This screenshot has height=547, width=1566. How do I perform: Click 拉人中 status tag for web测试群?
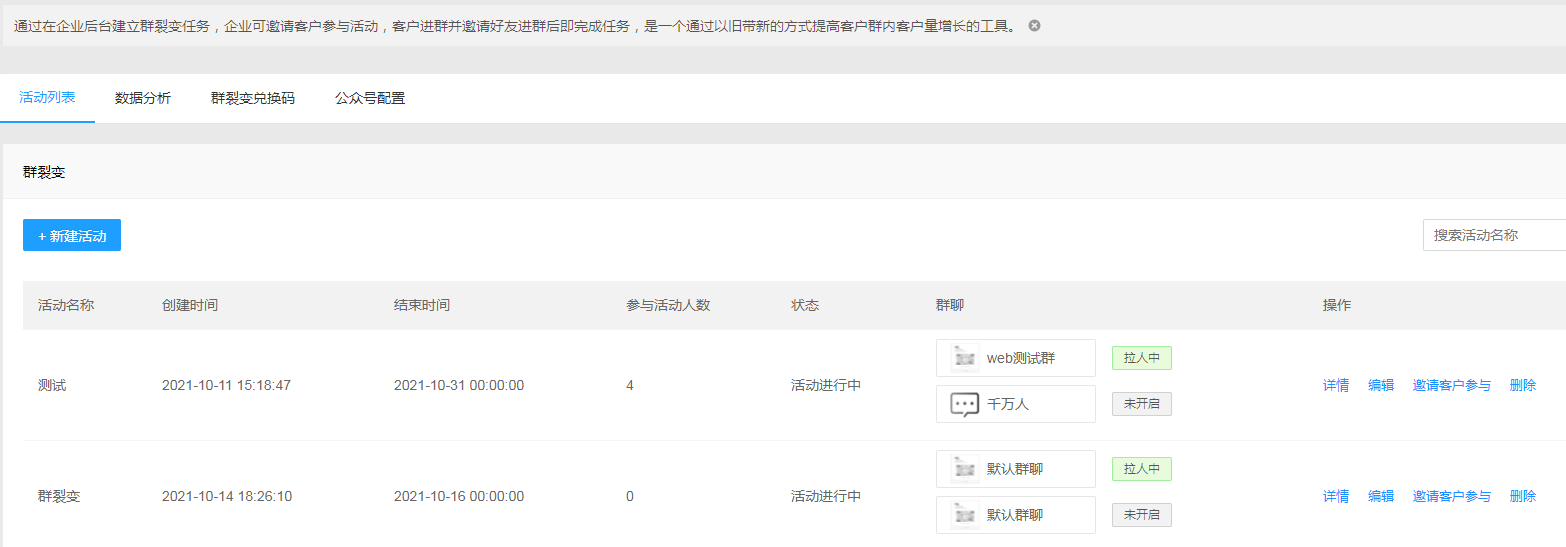[x=1141, y=358]
